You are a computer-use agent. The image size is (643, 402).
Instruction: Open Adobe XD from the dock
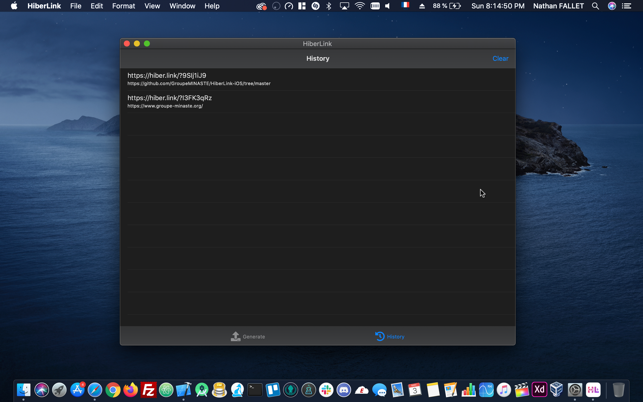pyautogui.click(x=539, y=389)
